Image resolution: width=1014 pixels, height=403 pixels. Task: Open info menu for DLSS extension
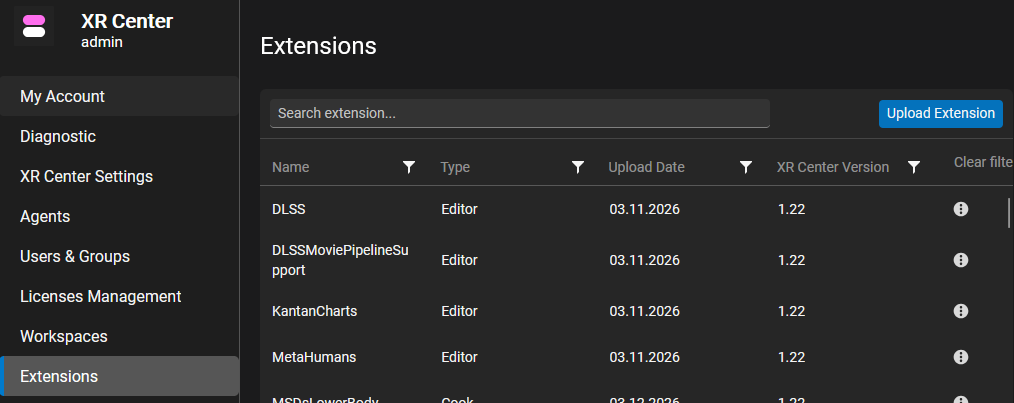point(961,209)
